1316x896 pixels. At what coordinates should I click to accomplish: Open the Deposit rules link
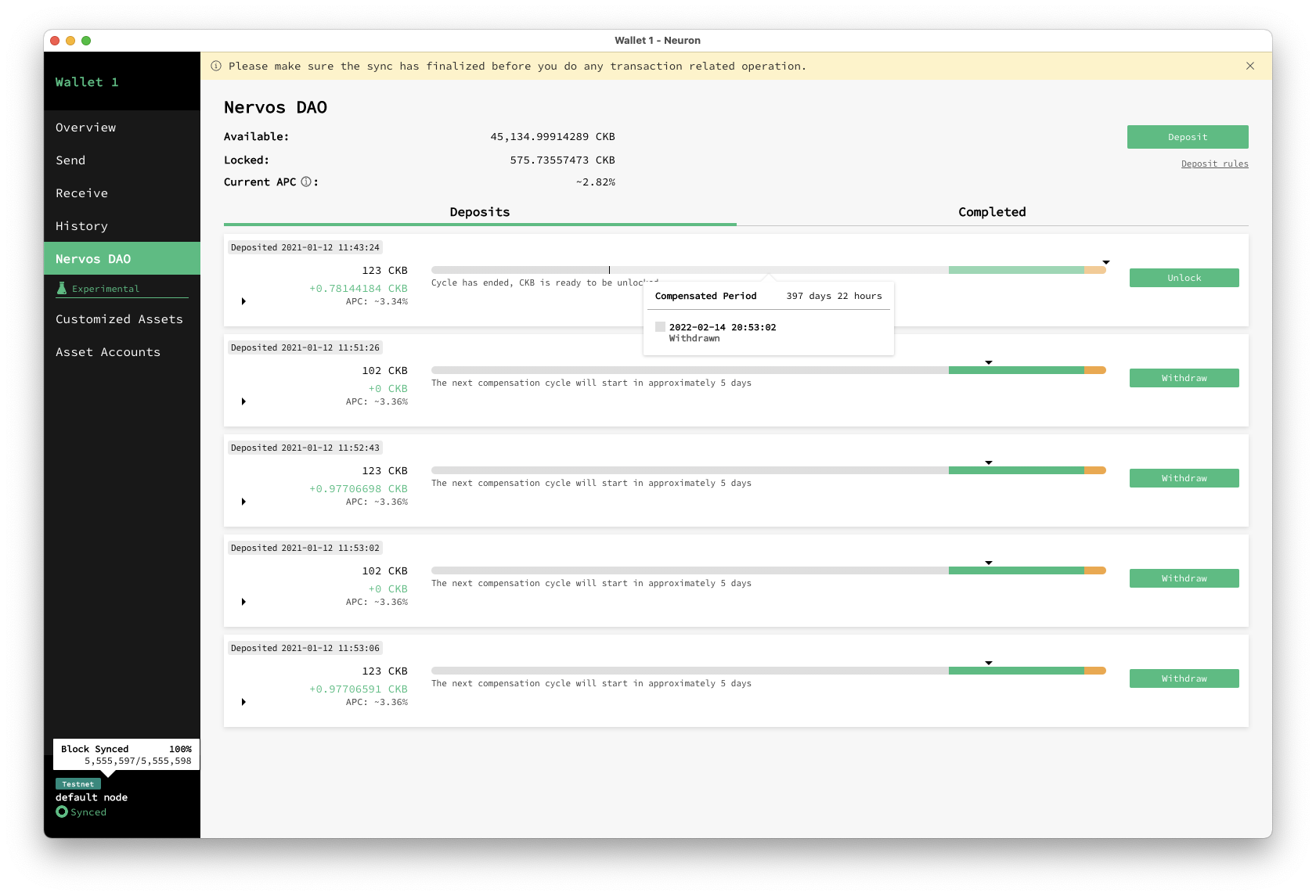click(x=1214, y=164)
